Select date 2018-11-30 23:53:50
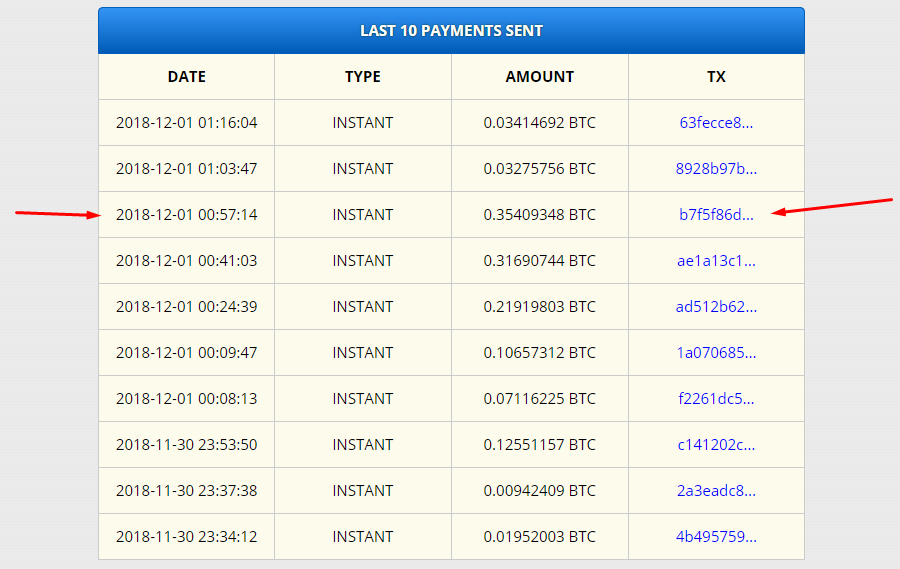Viewport: 900px width, 569px height. [x=187, y=444]
